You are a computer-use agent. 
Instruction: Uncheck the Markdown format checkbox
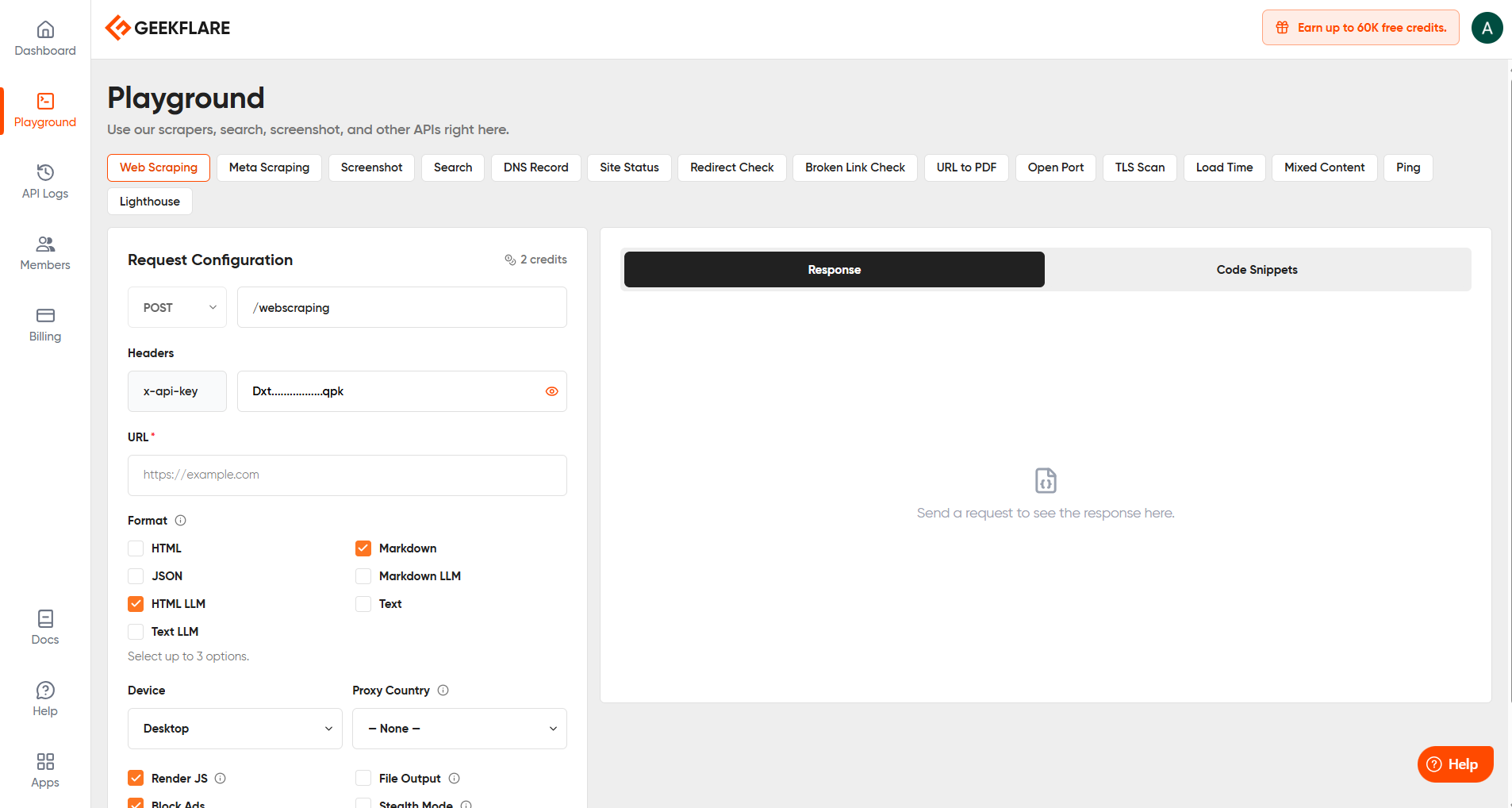[x=363, y=548]
